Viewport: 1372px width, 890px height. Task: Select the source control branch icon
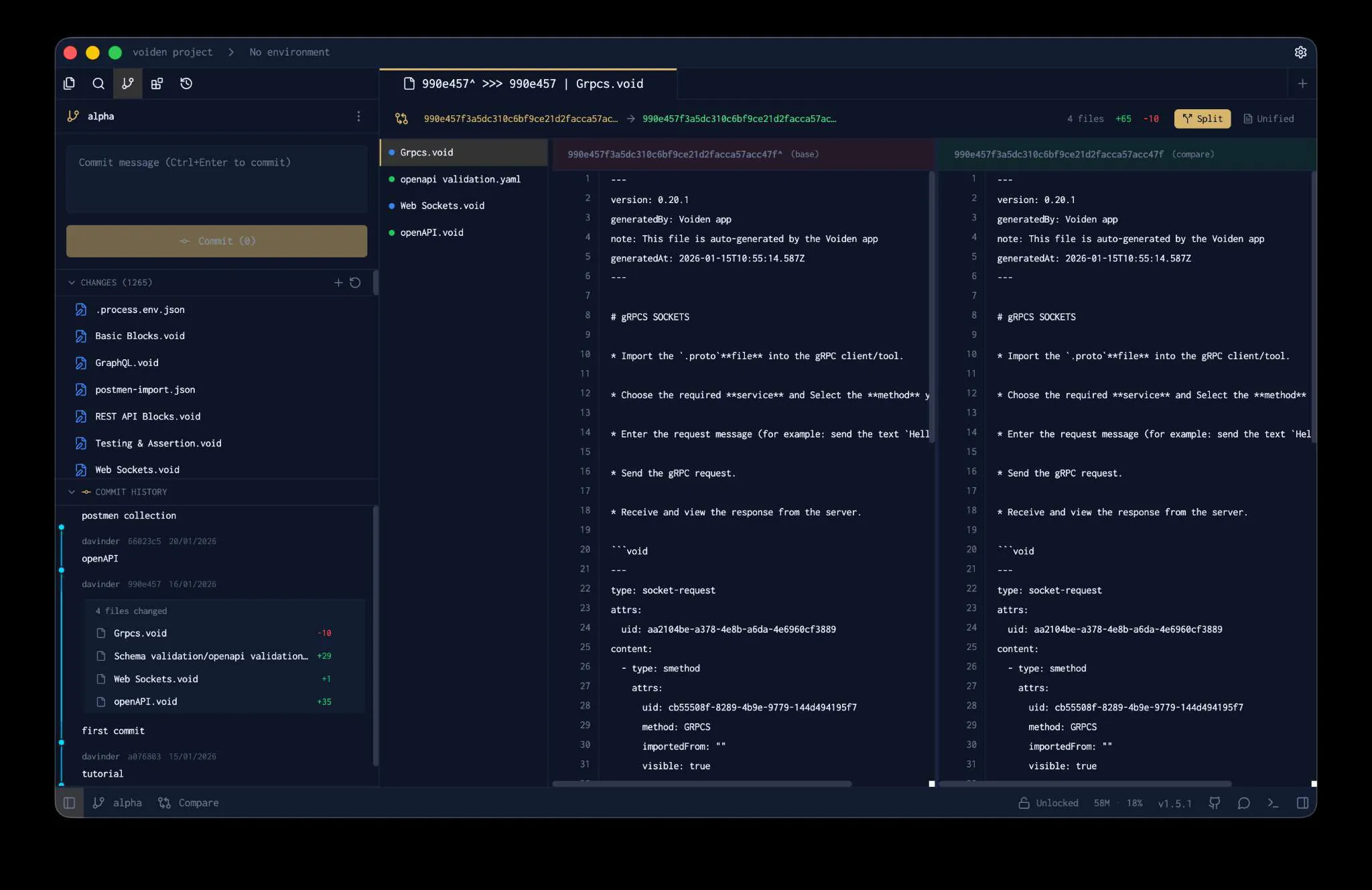(x=127, y=84)
